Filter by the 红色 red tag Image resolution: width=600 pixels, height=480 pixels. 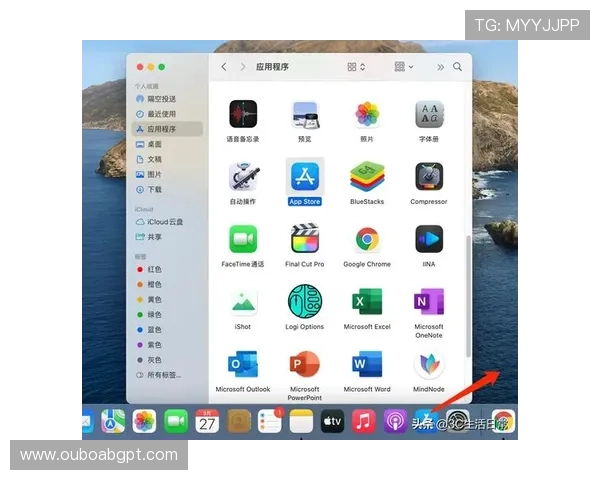pyautogui.click(x=154, y=269)
